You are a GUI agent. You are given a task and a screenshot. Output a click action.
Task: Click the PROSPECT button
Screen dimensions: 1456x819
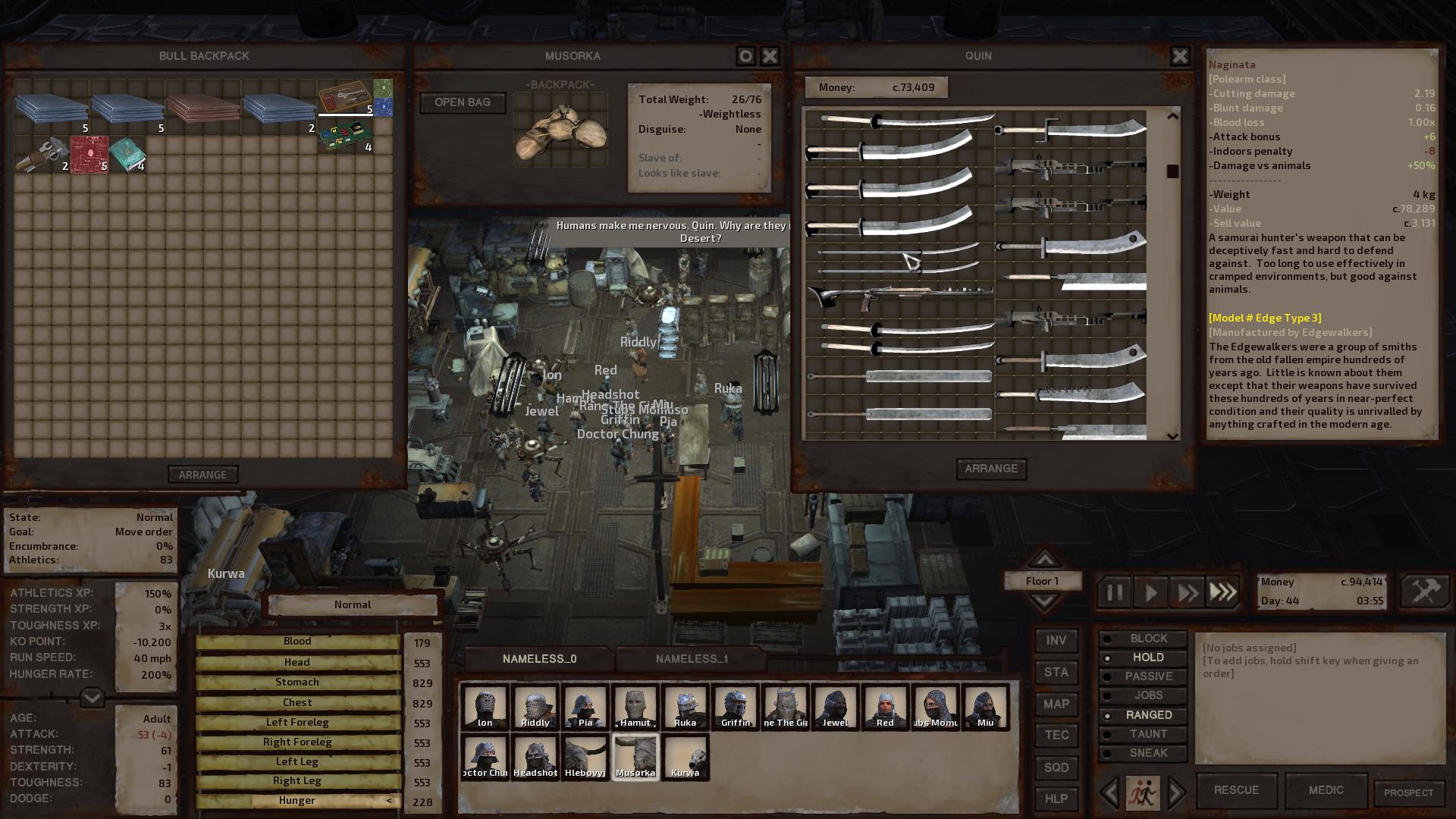point(1408,793)
